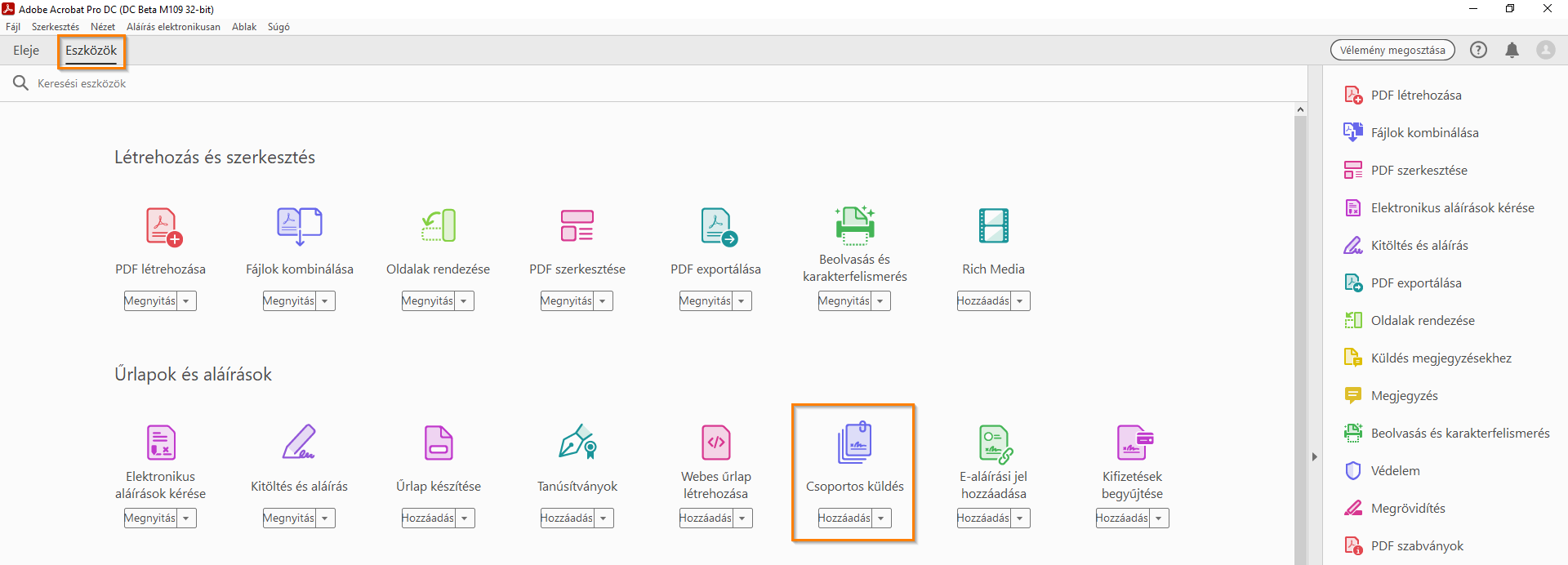Click Megnyitás under Beolvasás és karakterfelismerés
The height and width of the screenshot is (565, 1568).
844,301
